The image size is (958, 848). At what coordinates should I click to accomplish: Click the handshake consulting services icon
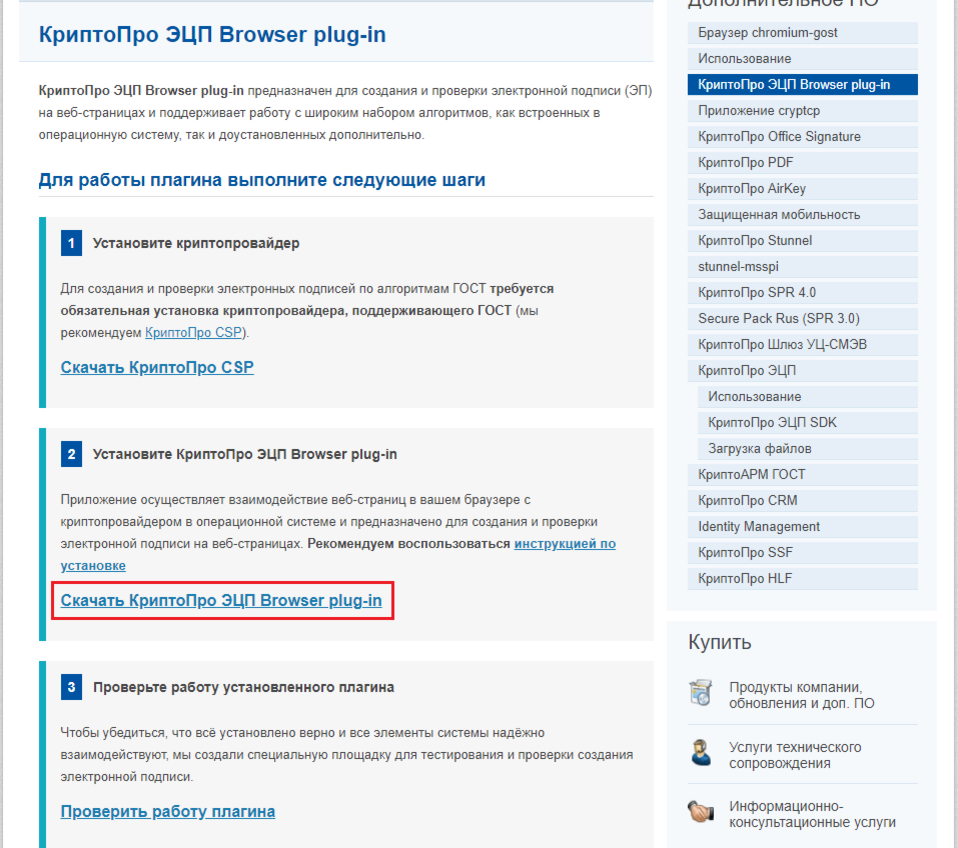(701, 812)
